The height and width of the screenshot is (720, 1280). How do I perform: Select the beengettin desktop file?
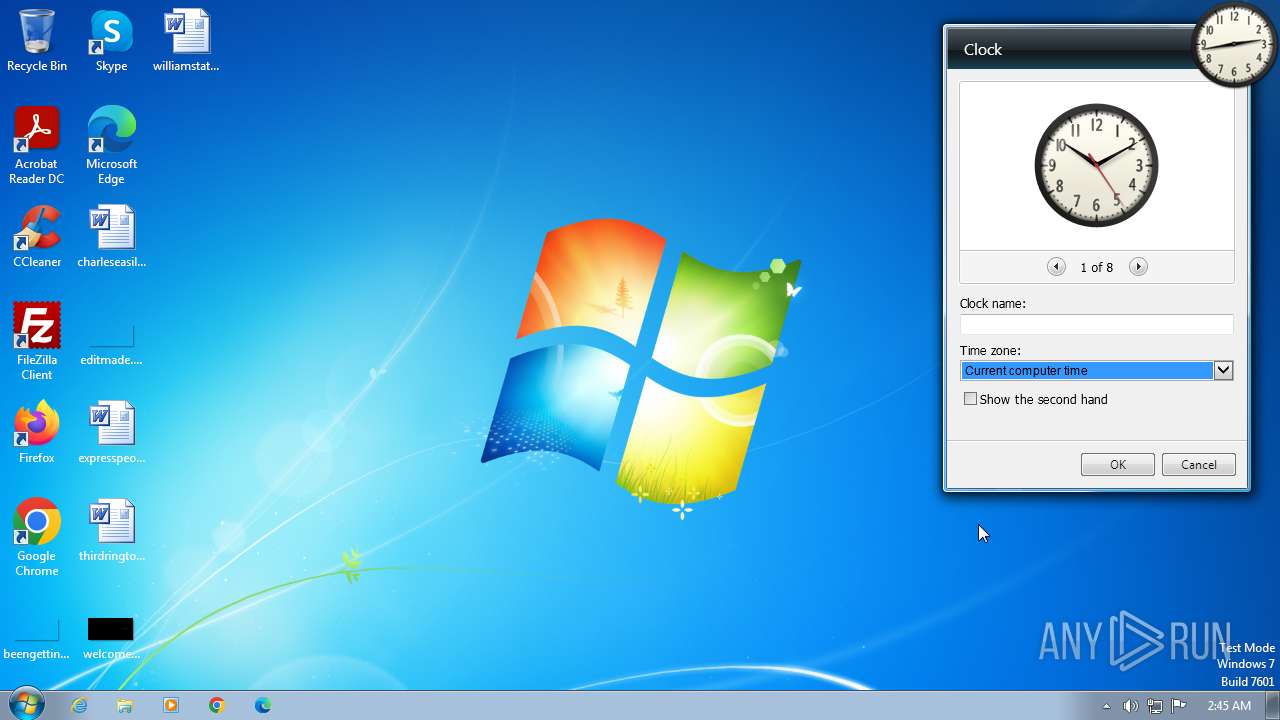tap(37, 638)
